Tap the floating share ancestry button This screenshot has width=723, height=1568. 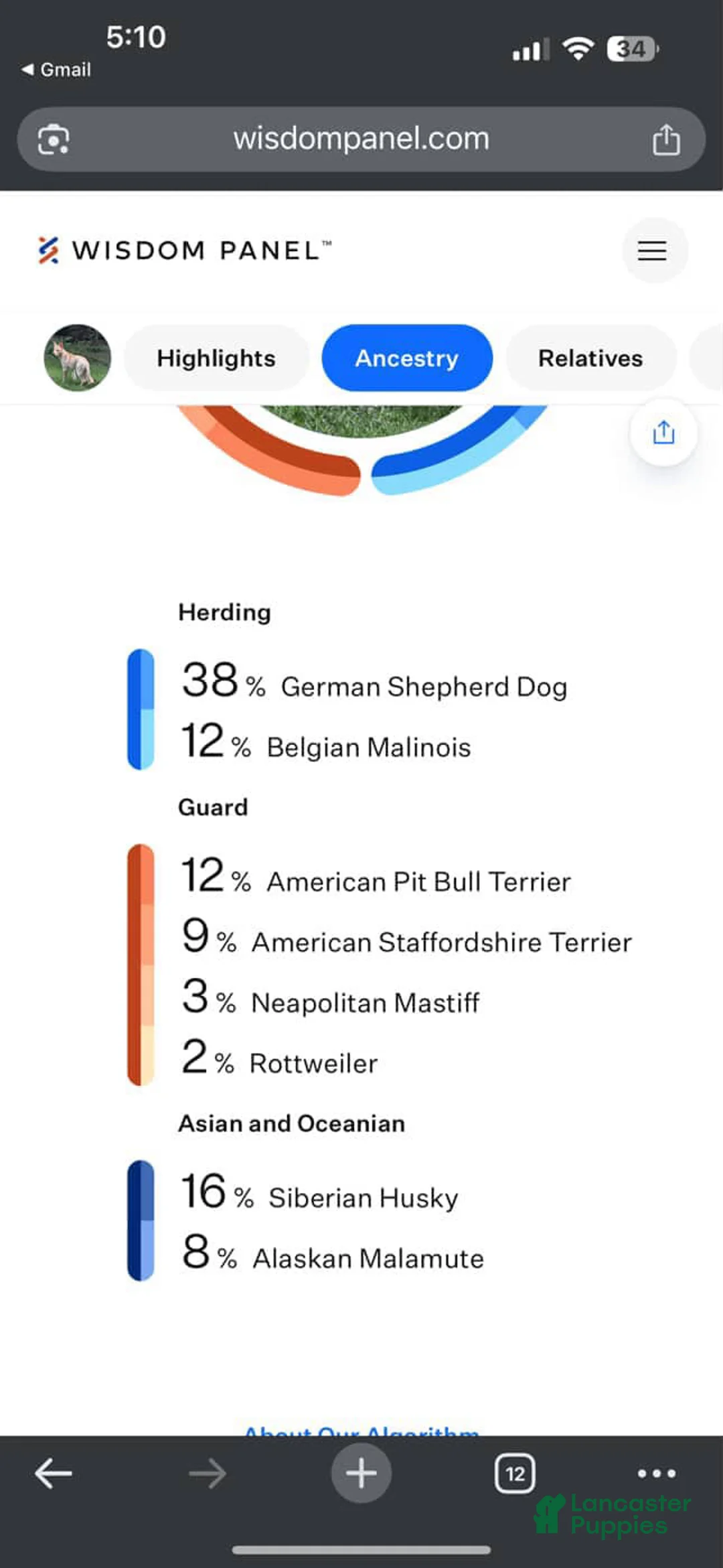coord(663,433)
